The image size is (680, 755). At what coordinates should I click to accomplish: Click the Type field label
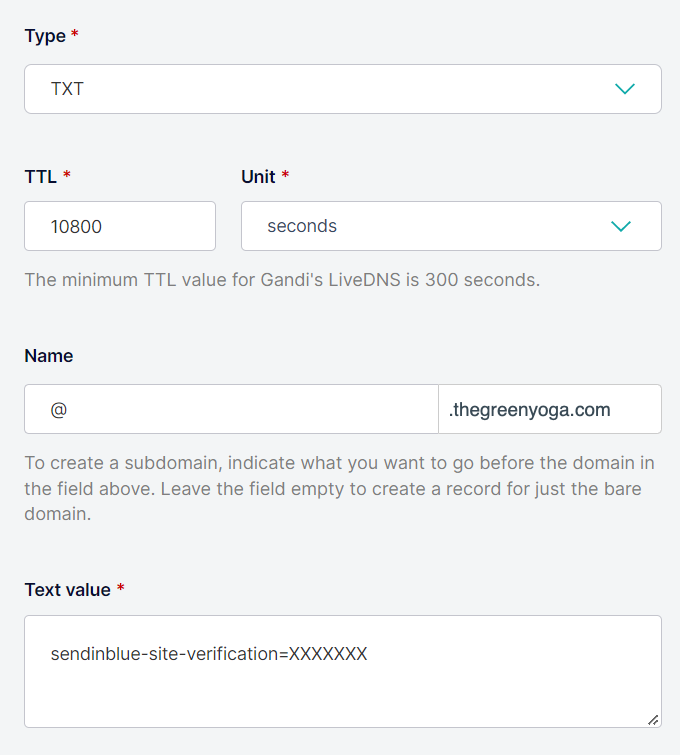tap(44, 36)
